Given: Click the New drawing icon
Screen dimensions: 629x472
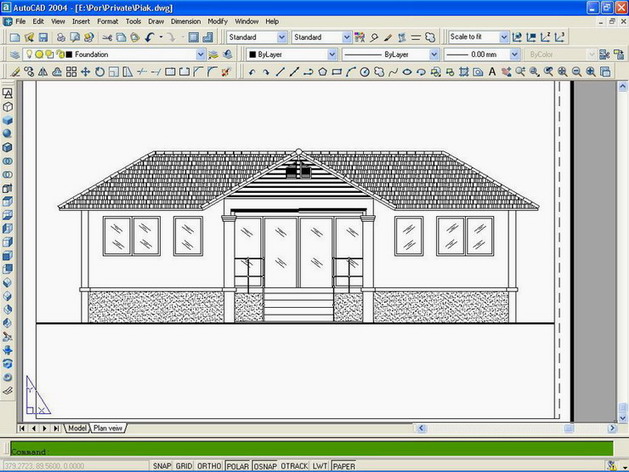Looking at the screenshot, I should click(x=10, y=37).
